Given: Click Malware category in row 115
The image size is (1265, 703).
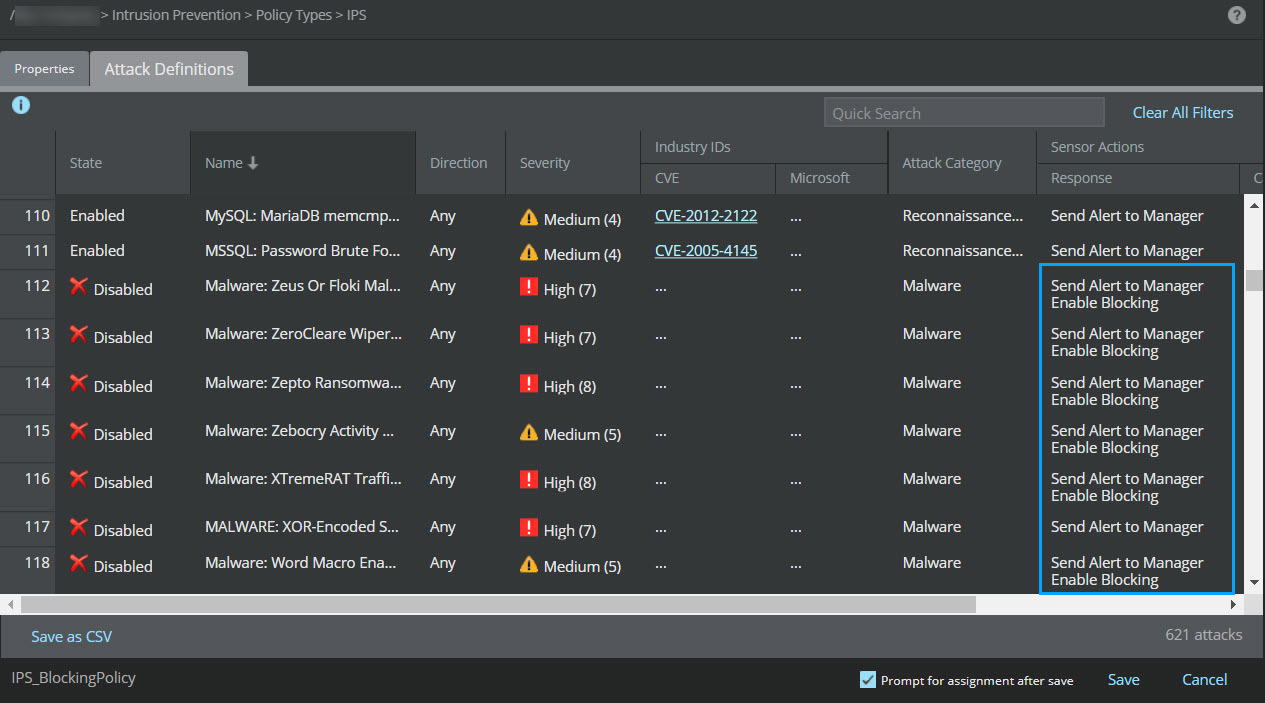Looking at the screenshot, I should pos(932,431).
